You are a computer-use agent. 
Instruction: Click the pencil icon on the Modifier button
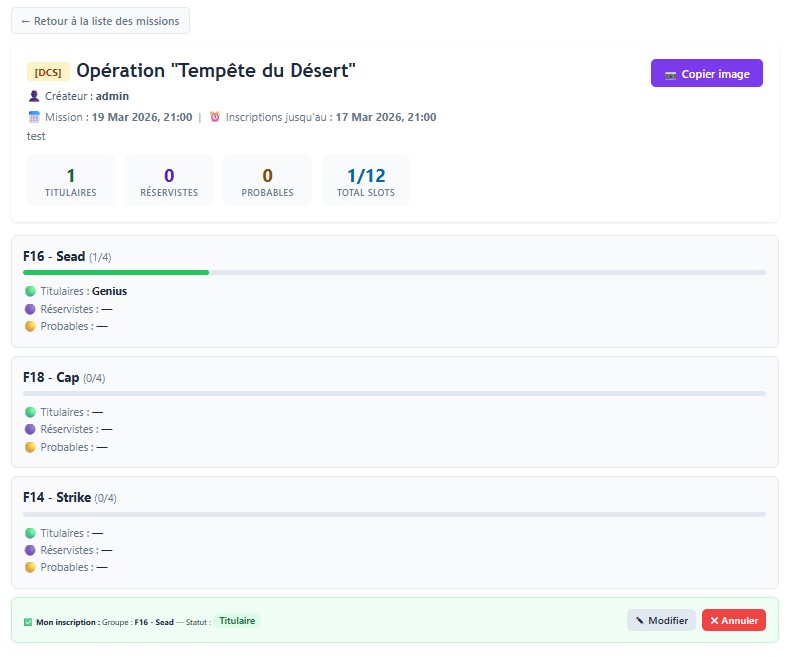[640, 620]
